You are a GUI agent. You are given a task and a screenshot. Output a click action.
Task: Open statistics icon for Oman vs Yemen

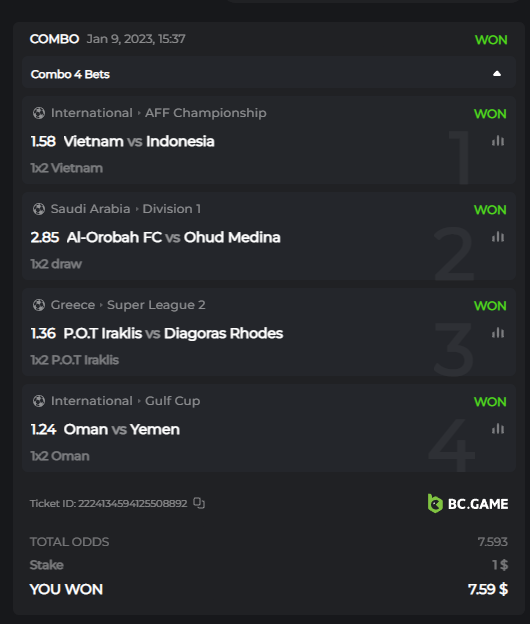tap(498, 429)
